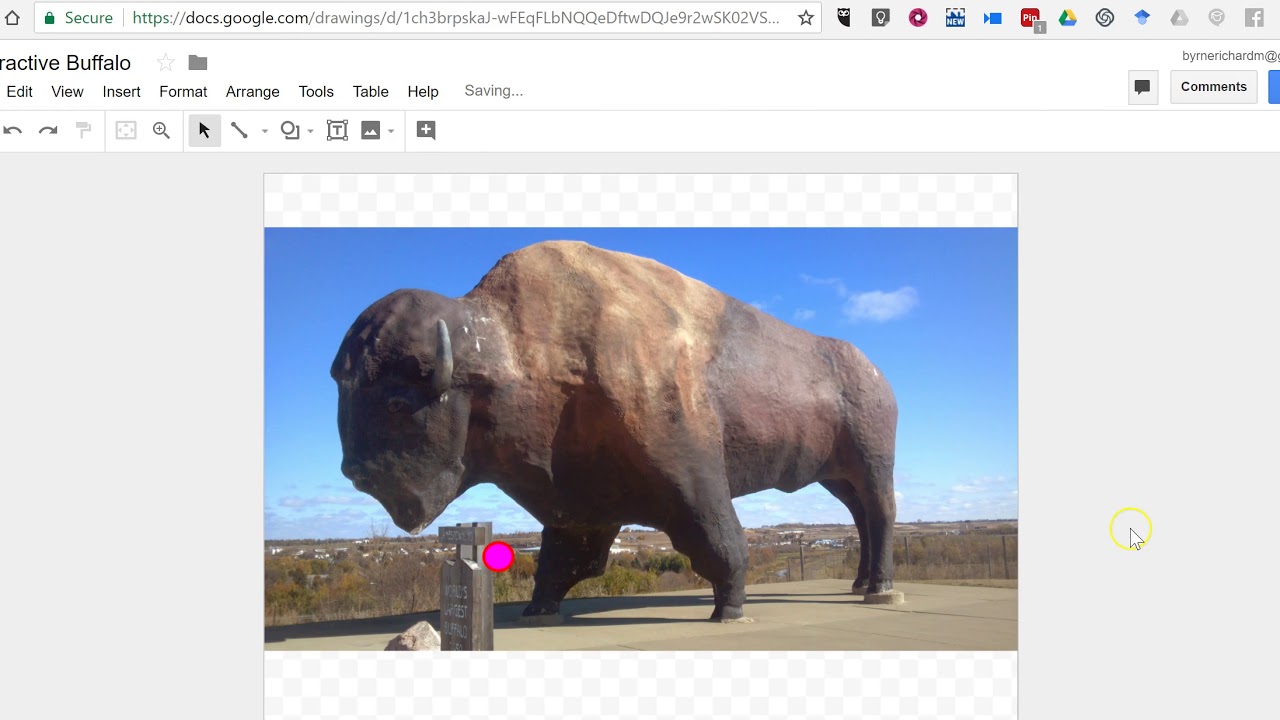Select the Text box tool

tap(338, 130)
